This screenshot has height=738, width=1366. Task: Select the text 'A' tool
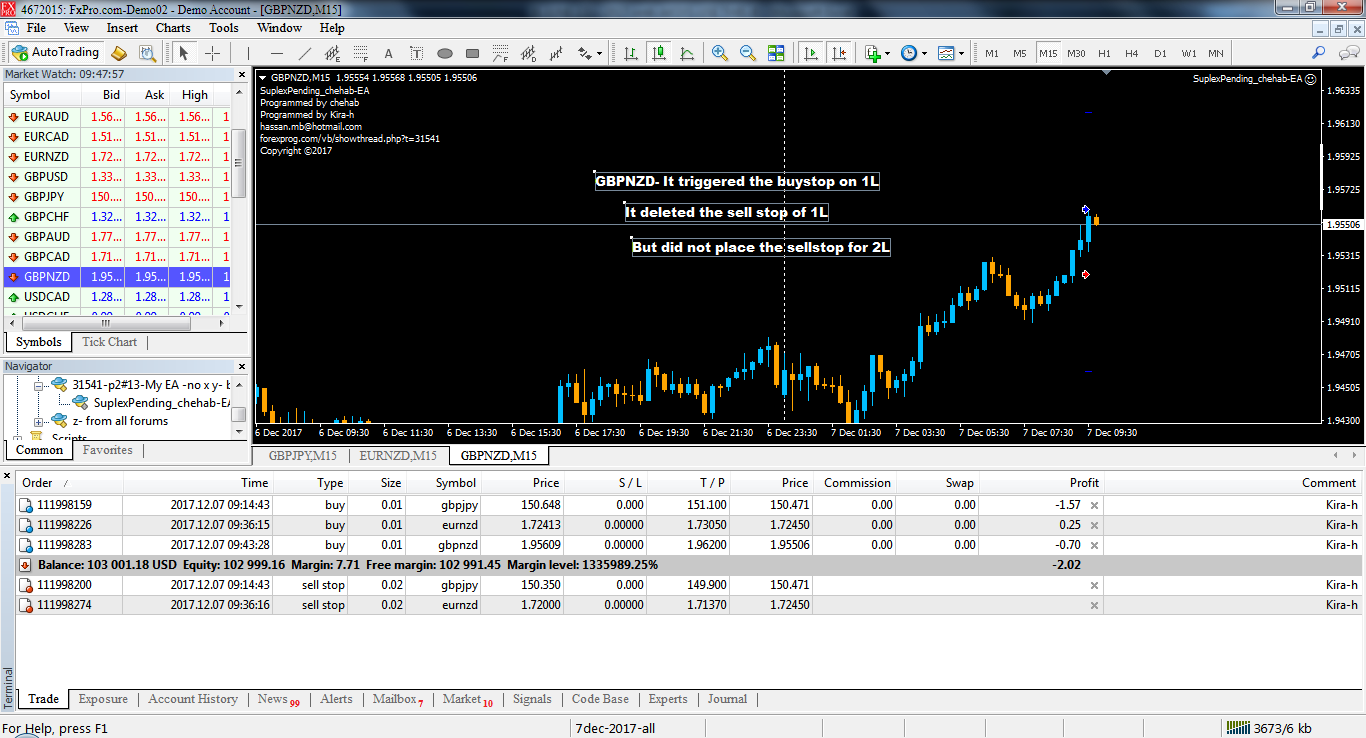389,53
